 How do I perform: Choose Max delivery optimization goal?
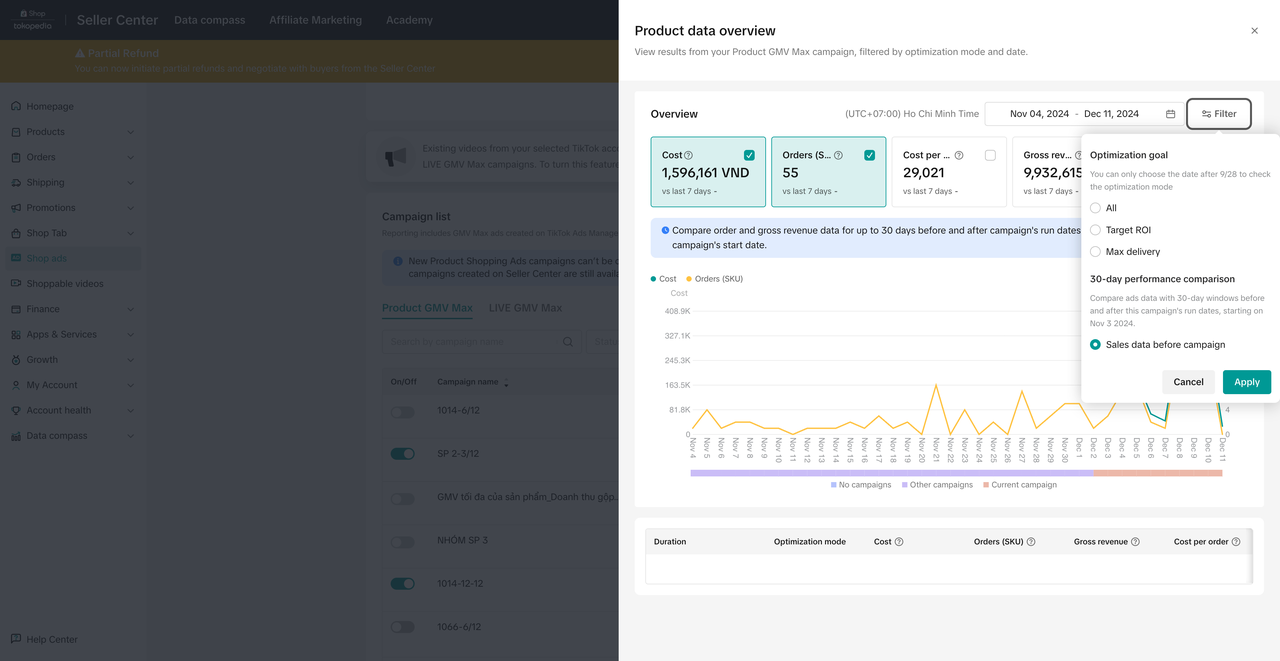pyautogui.click(x=1096, y=252)
